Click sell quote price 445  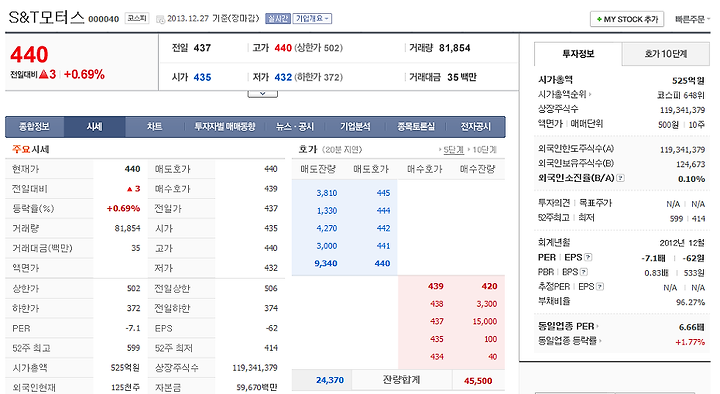[x=383, y=193]
